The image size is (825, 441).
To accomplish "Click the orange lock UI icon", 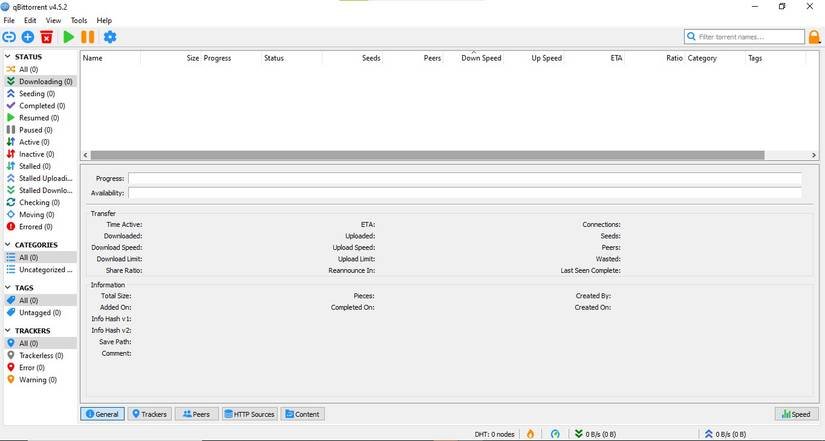I will coord(815,37).
